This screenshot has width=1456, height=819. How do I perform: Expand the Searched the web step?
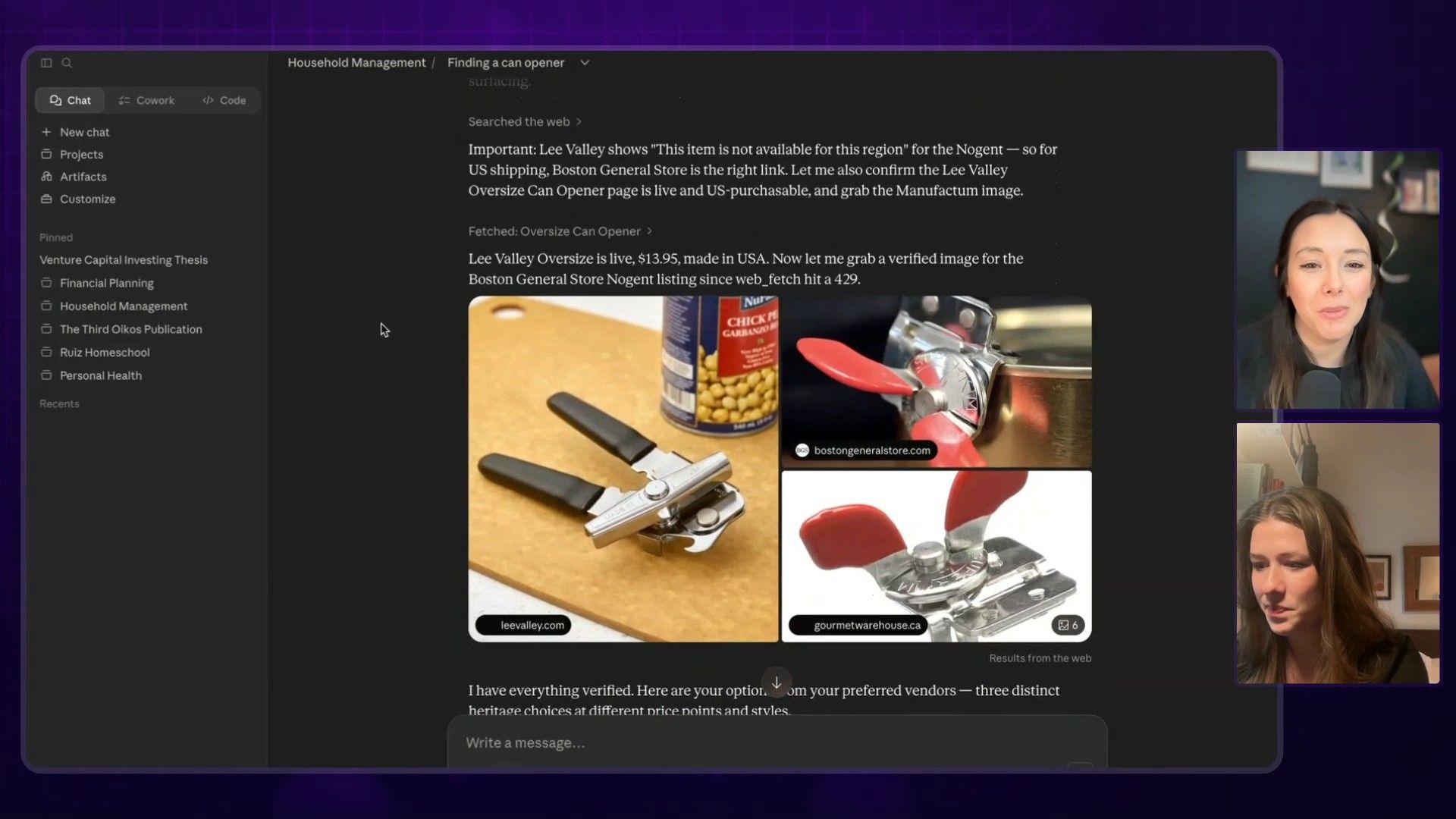525,122
